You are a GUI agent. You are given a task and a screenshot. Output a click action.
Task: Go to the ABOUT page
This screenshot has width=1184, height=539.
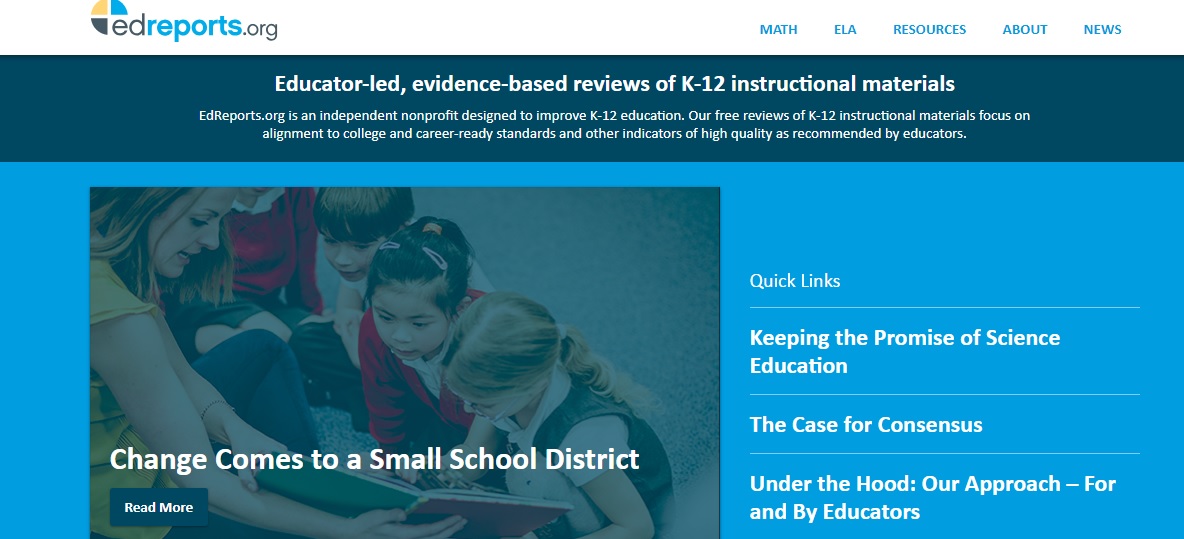click(x=1025, y=29)
